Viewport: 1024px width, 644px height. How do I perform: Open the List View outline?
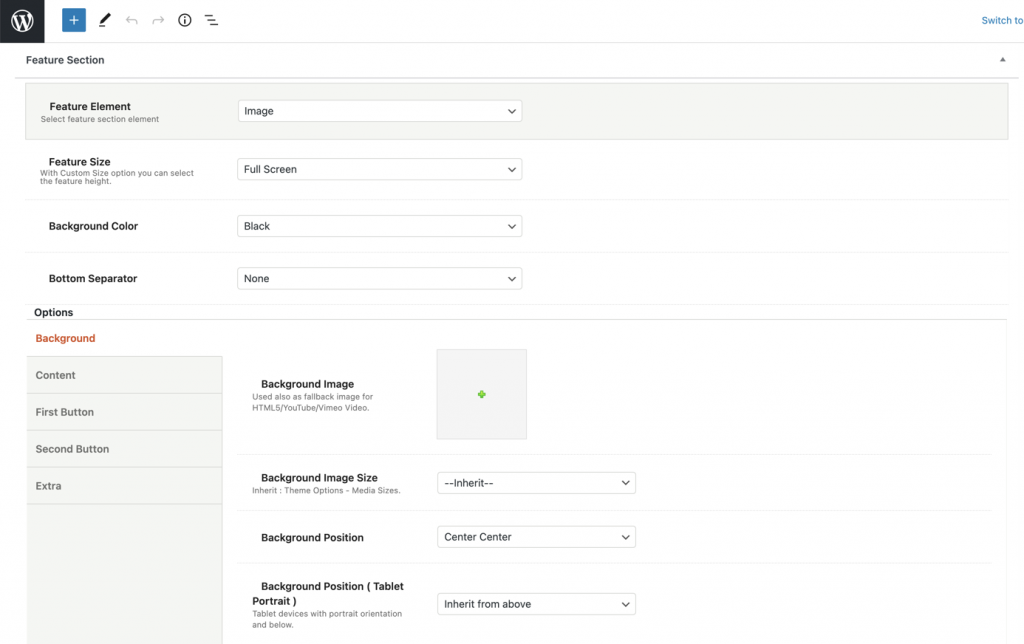tap(211, 20)
